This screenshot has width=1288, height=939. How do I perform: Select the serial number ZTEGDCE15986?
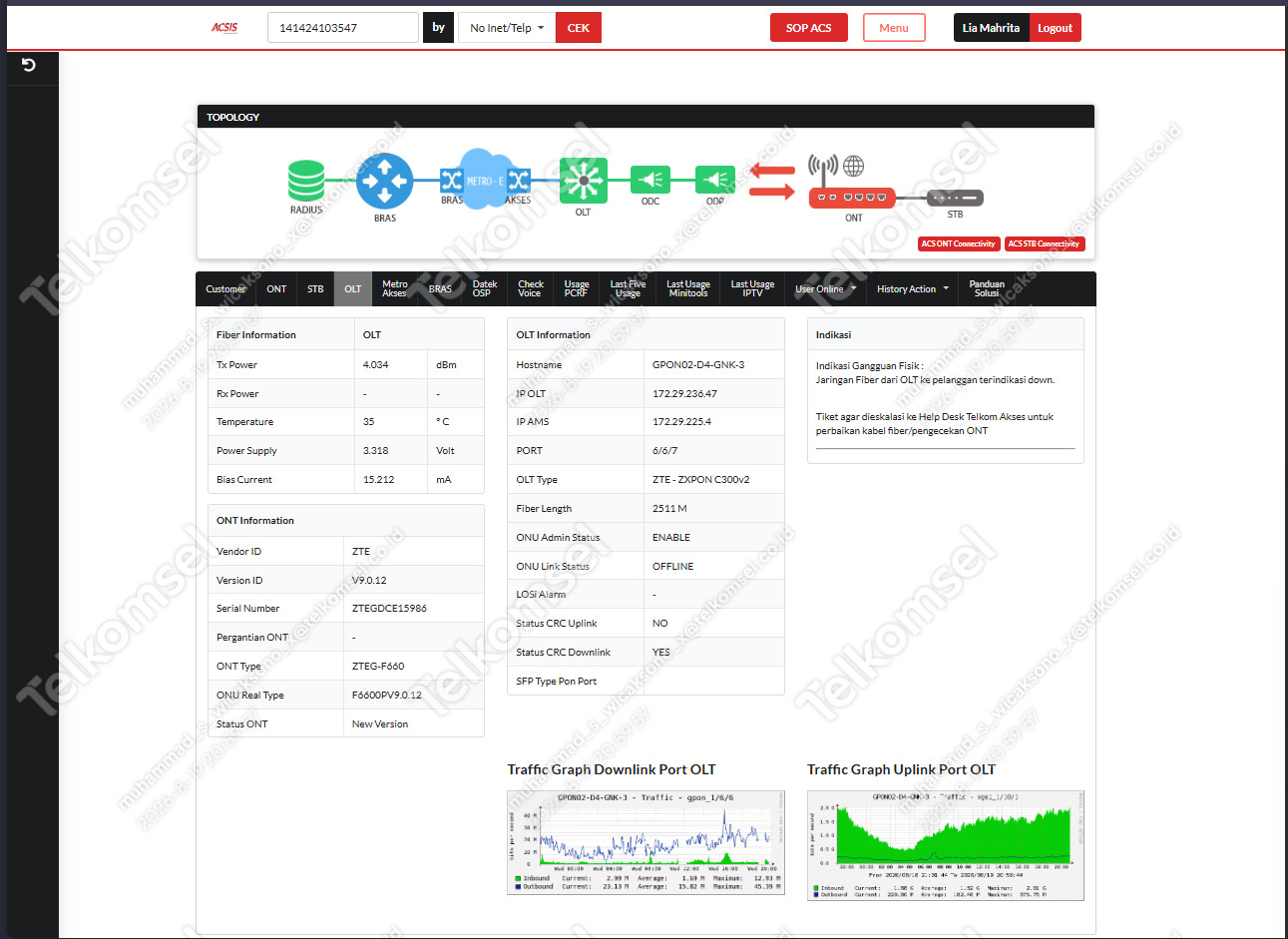click(x=389, y=609)
